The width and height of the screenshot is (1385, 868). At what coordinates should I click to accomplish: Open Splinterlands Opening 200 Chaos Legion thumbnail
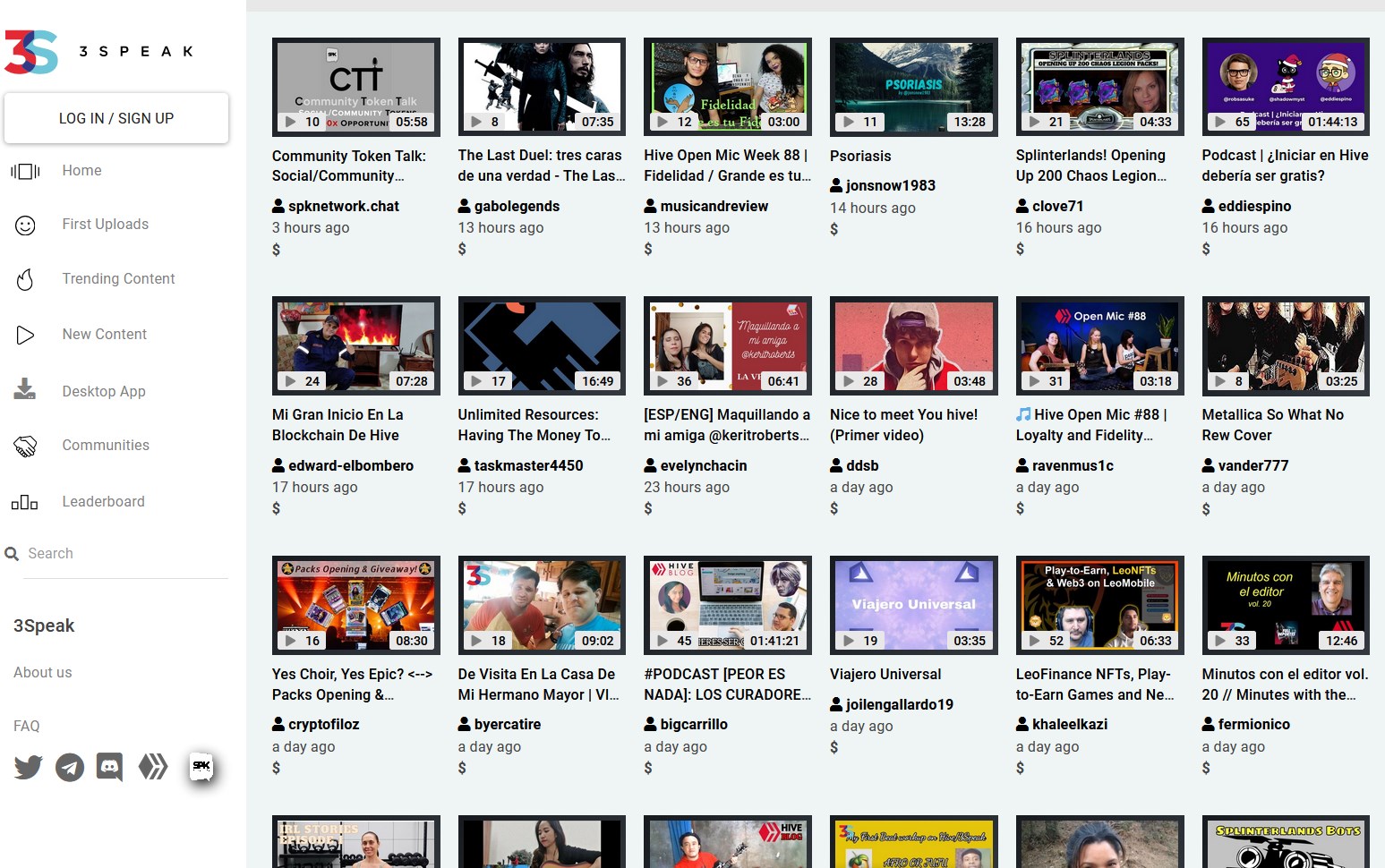click(x=1100, y=87)
